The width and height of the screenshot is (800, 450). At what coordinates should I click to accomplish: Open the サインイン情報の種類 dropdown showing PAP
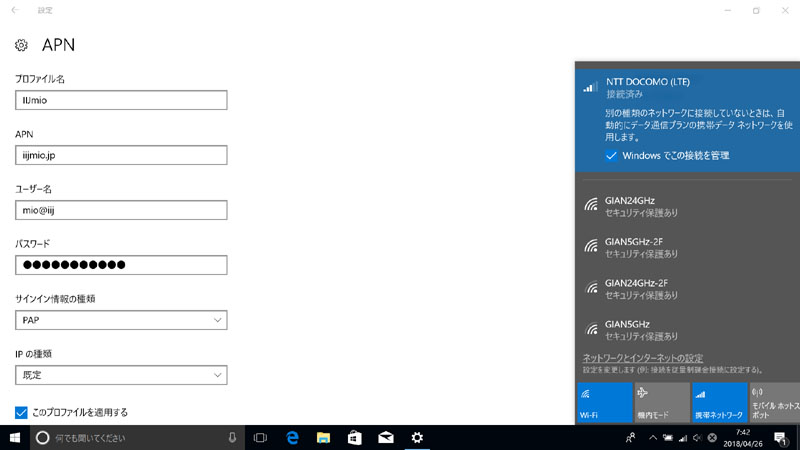coord(121,320)
